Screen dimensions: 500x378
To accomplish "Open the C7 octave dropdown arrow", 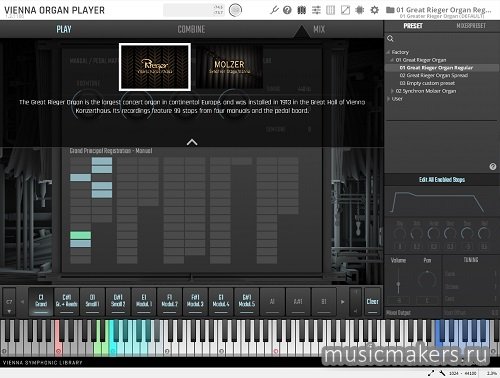I will [x=9, y=311].
